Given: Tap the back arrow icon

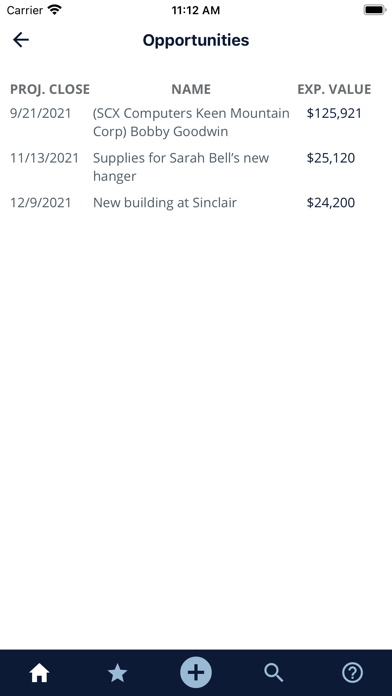Looking at the screenshot, I should (x=21, y=40).
